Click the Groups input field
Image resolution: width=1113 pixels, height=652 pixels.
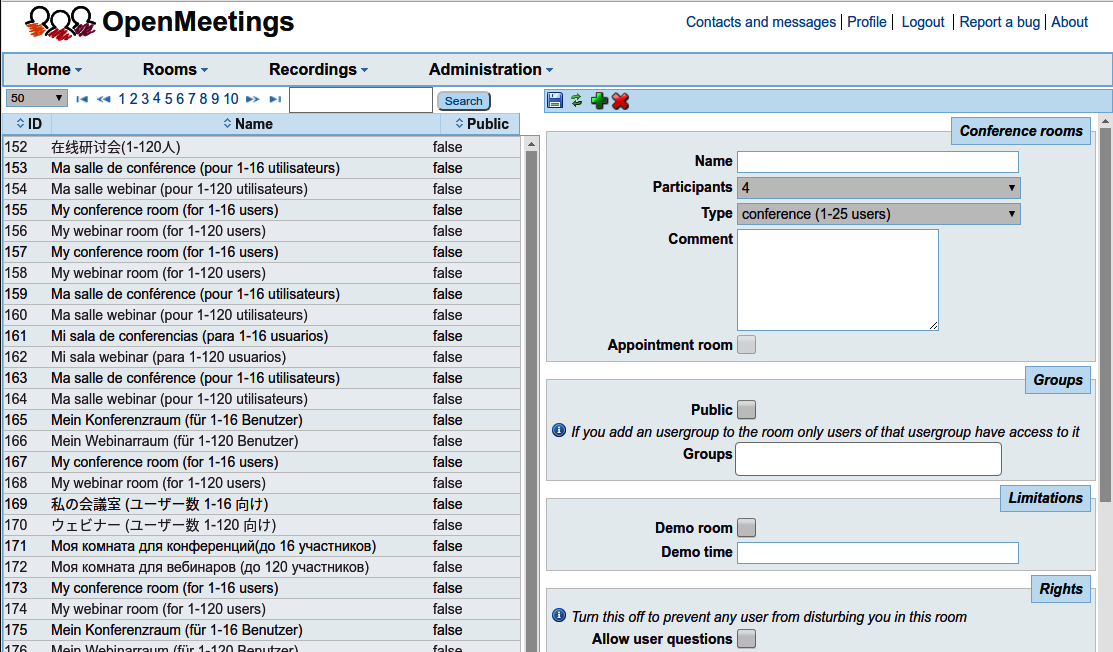[x=868, y=459]
